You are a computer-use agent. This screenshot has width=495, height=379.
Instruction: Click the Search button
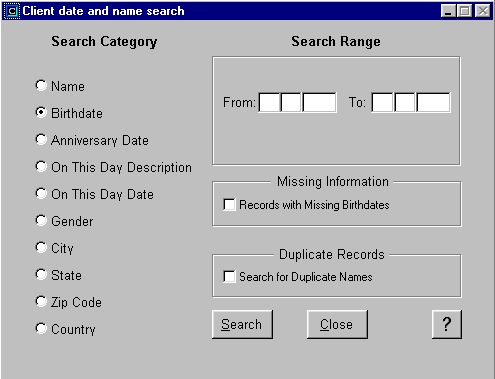[x=242, y=324]
